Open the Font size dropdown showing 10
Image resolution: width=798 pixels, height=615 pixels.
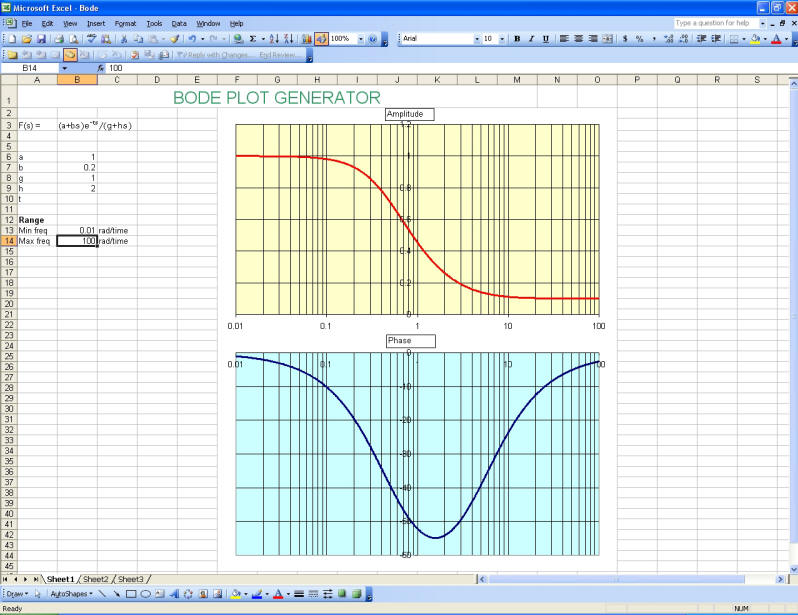tap(502, 39)
